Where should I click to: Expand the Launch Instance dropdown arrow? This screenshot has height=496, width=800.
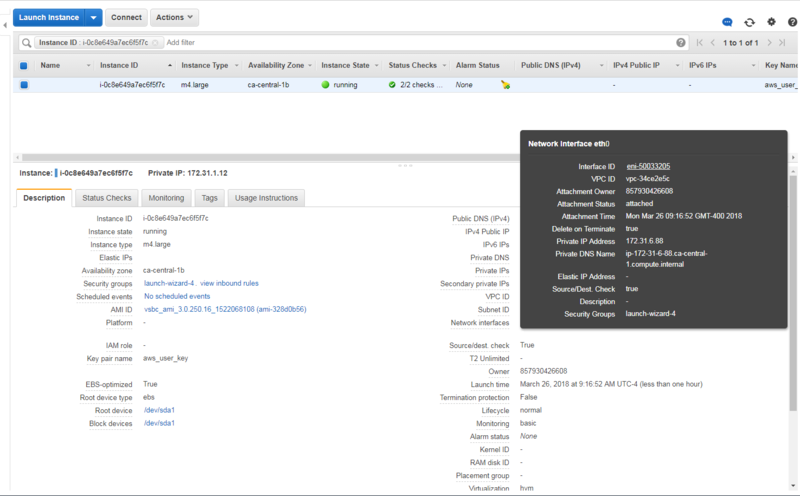[93, 17]
